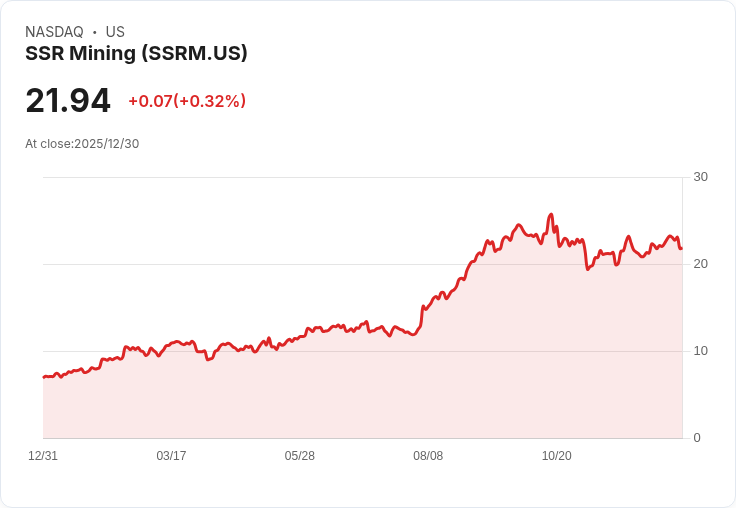Click the NASDAQ exchange label
The image size is (736, 508).
pos(54,32)
